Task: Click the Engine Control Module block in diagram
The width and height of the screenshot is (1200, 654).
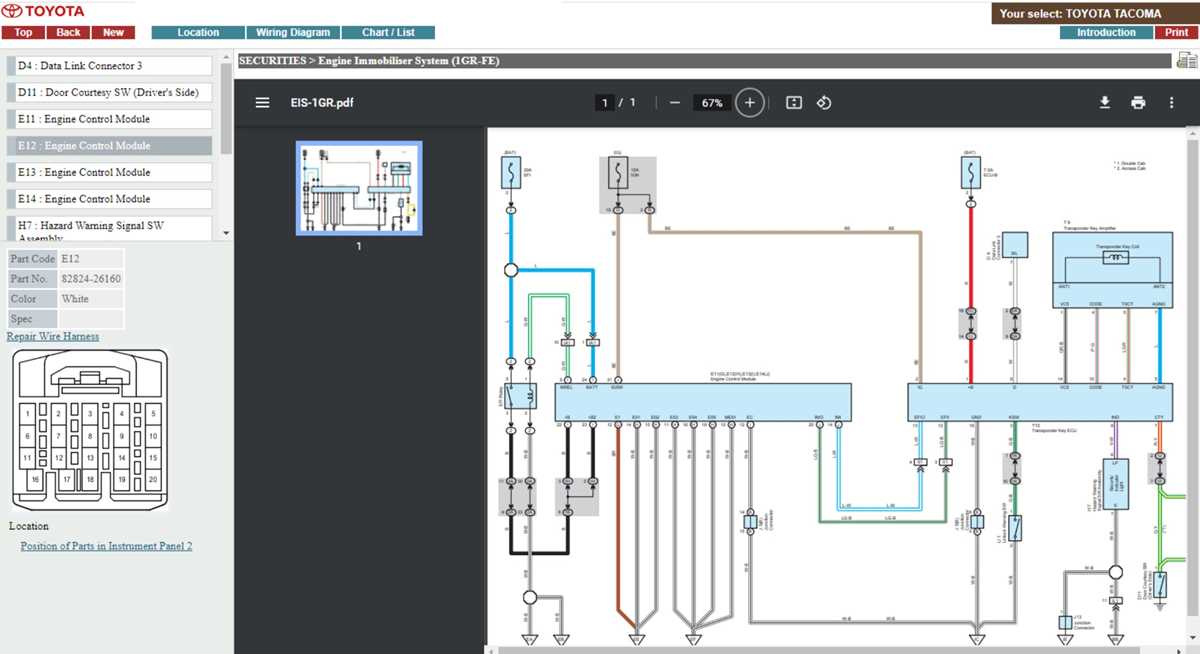Action: tap(703, 402)
